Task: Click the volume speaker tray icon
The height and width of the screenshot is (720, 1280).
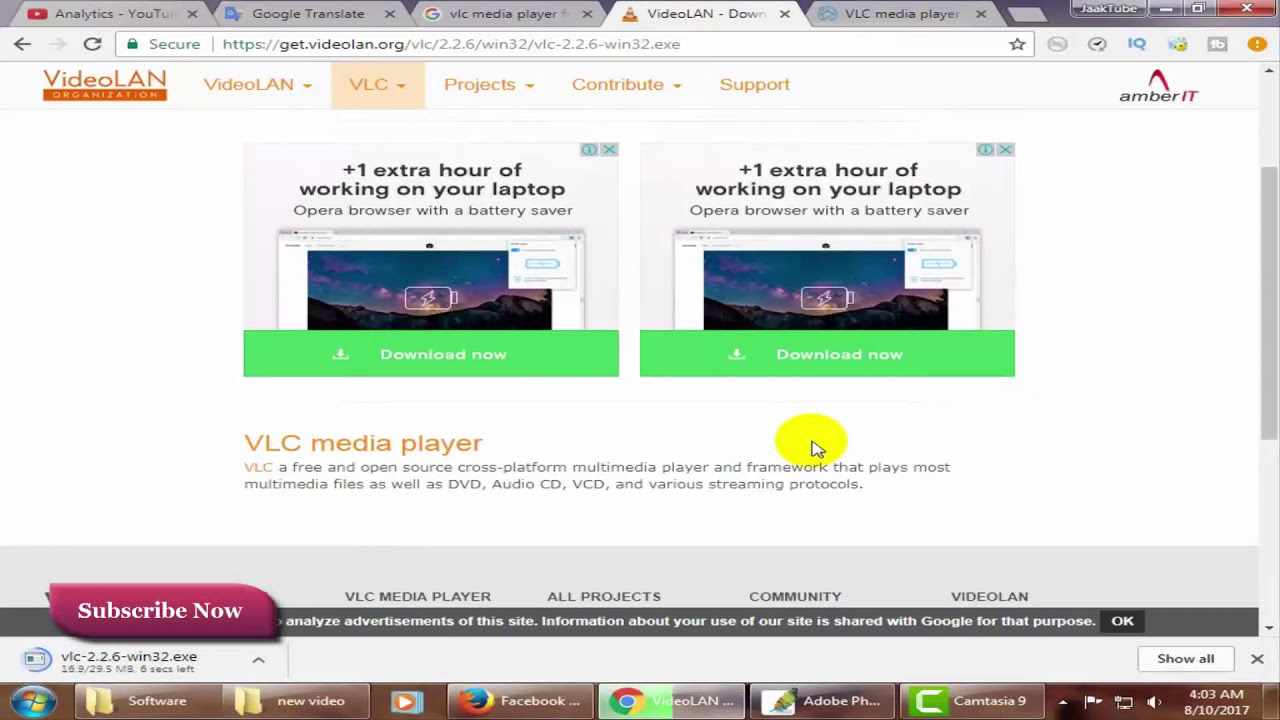Action: pos(1153,702)
